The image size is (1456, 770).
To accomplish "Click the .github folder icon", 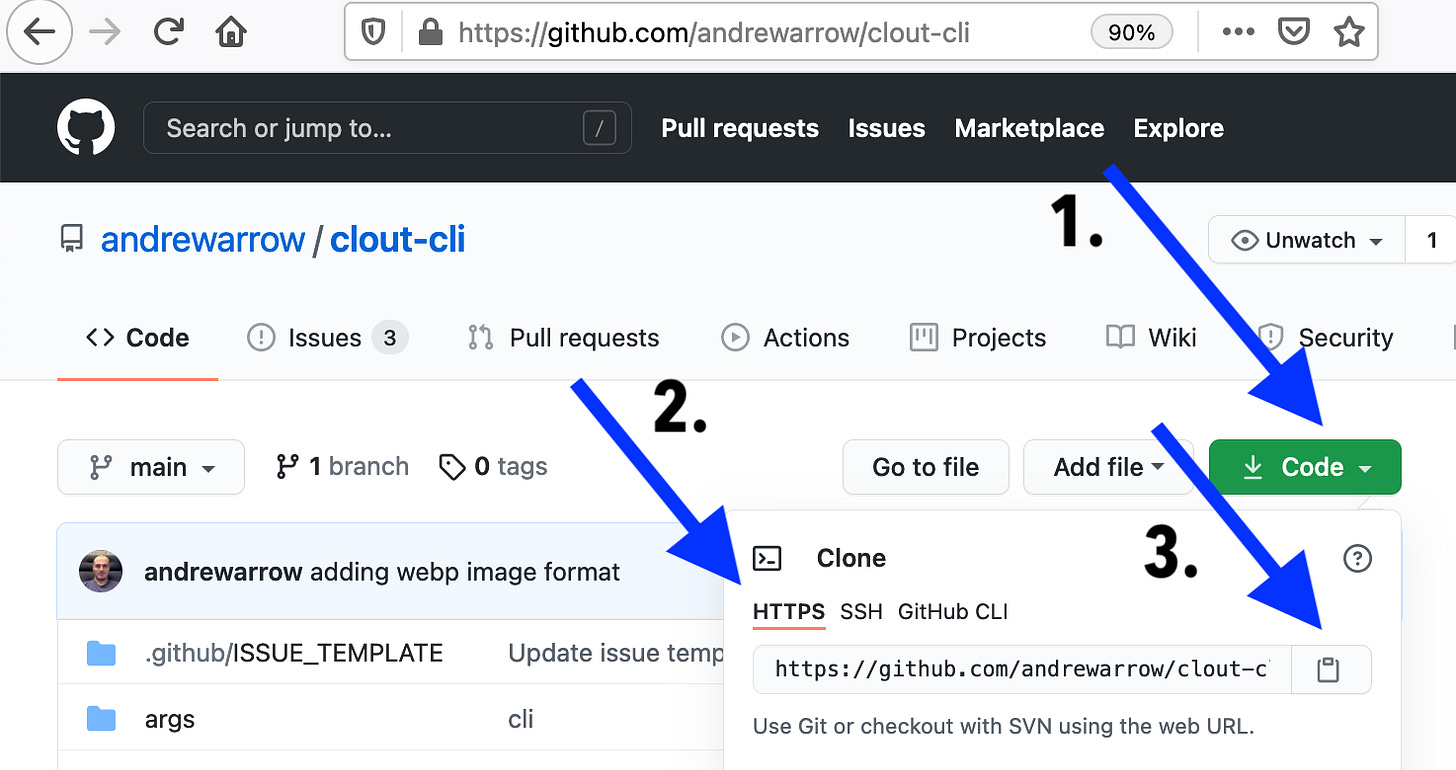I will pos(101,654).
